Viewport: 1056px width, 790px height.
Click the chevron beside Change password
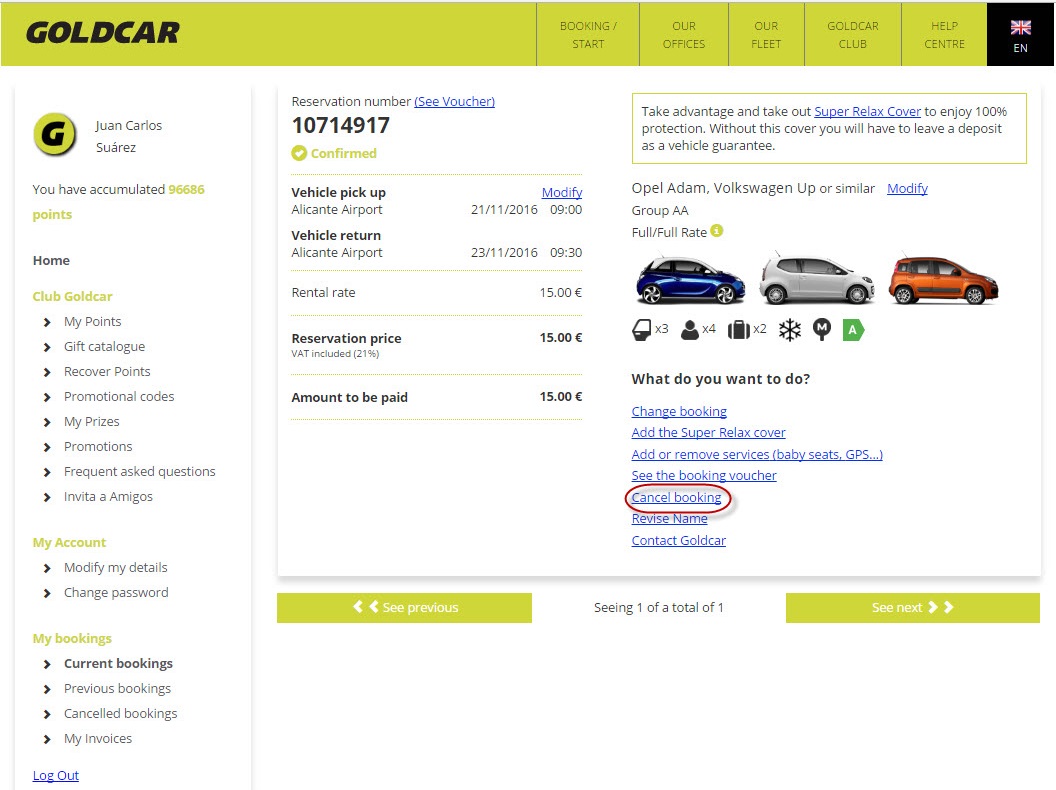[46, 593]
